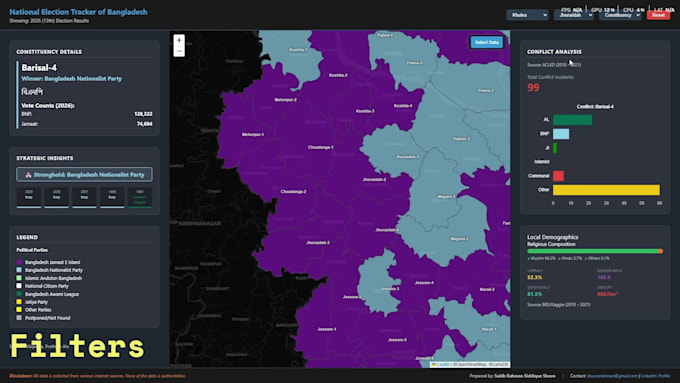Screen dimensions: 680x383
Task: Click Bangladesh Awami League dark-green swatch
Action: click(19, 294)
